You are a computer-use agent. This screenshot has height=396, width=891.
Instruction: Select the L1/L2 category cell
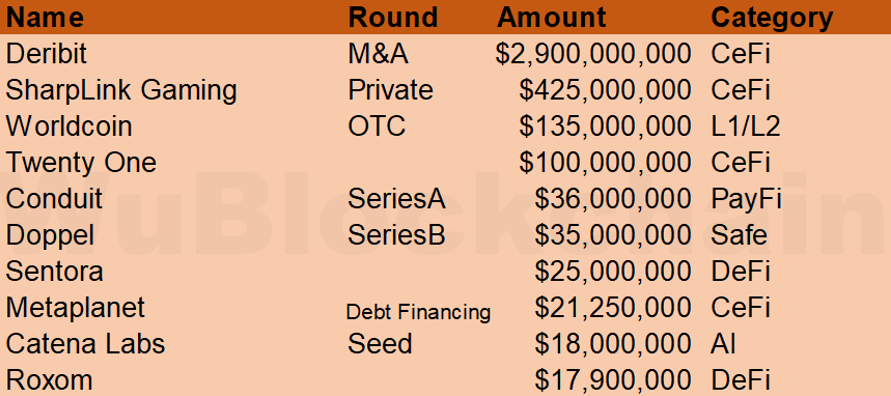[x=746, y=127]
